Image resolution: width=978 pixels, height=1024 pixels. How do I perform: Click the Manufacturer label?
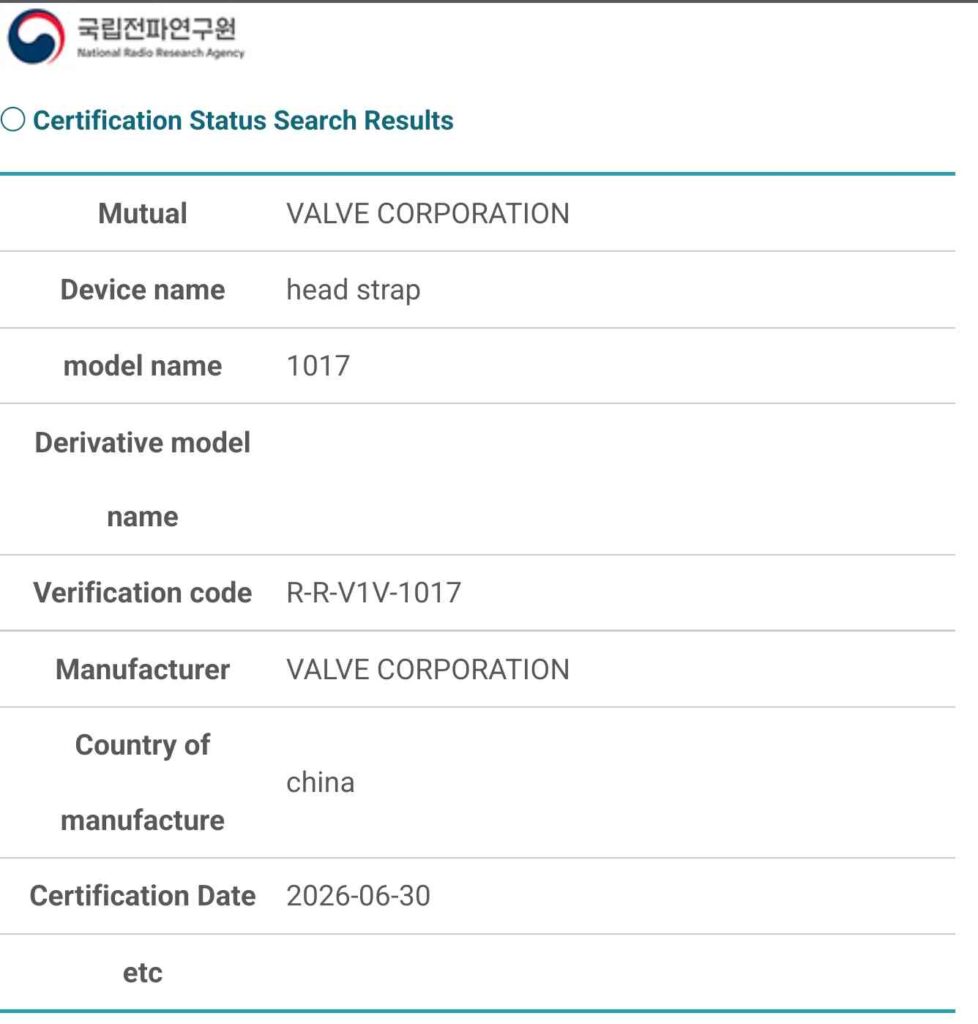point(142,669)
